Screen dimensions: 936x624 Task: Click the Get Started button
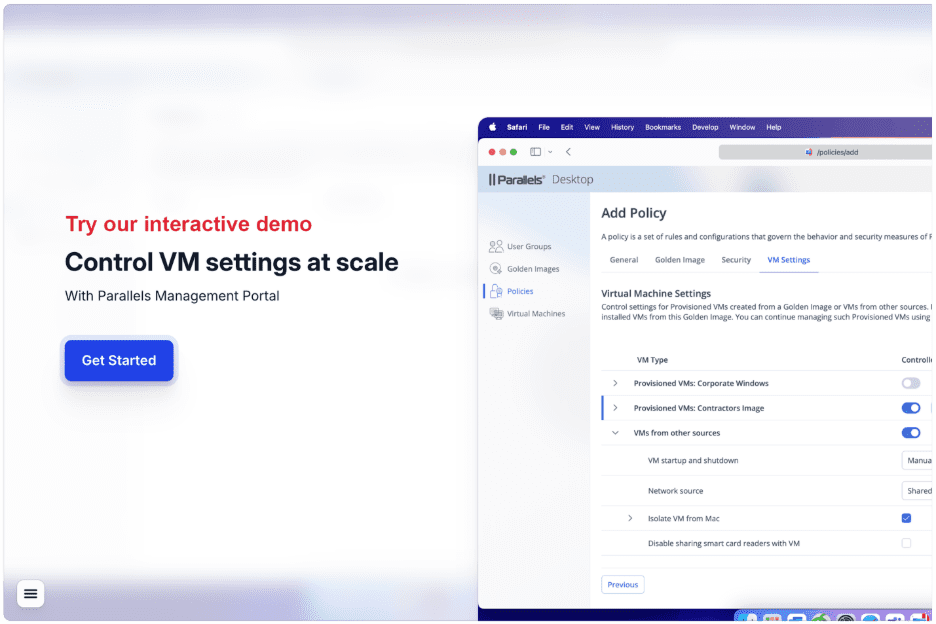click(118, 361)
